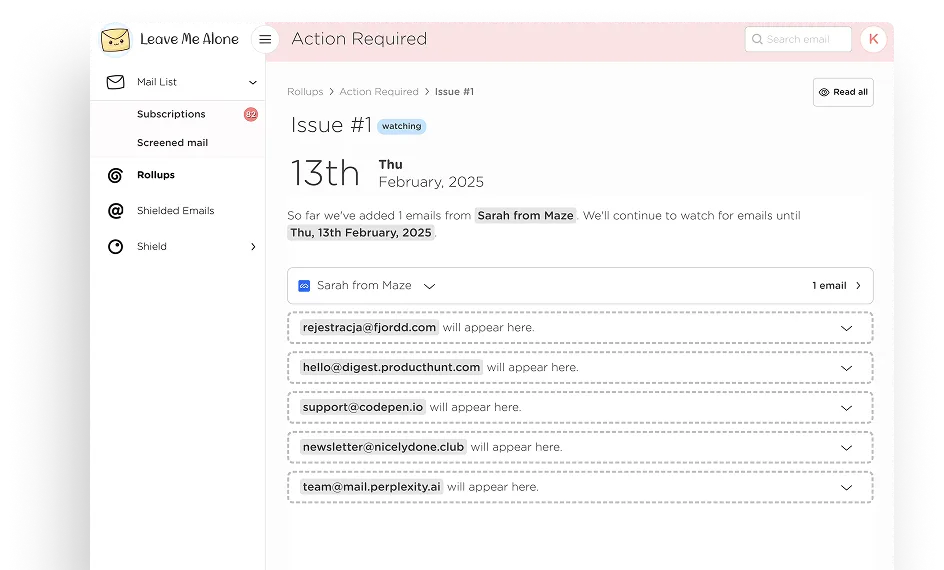Click the eye icon in Read all
The width and height of the screenshot is (944, 570).
pyautogui.click(x=824, y=92)
